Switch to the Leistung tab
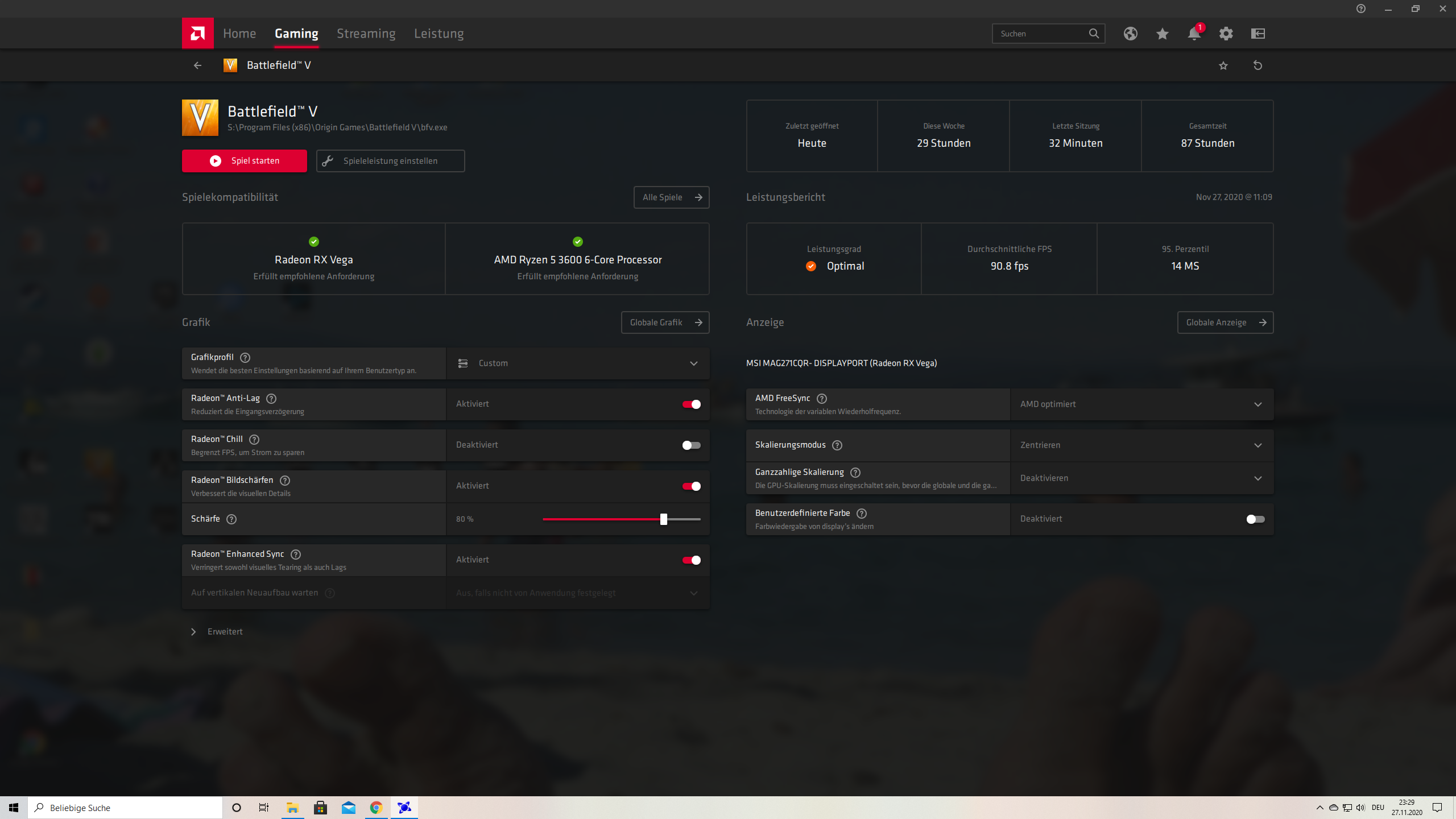Image resolution: width=1456 pixels, height=819 pixels. (439, 34)
